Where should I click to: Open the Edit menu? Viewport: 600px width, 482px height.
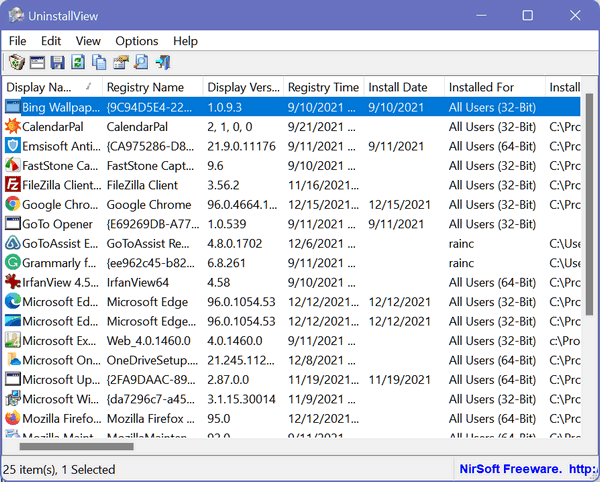pos(51,41)
